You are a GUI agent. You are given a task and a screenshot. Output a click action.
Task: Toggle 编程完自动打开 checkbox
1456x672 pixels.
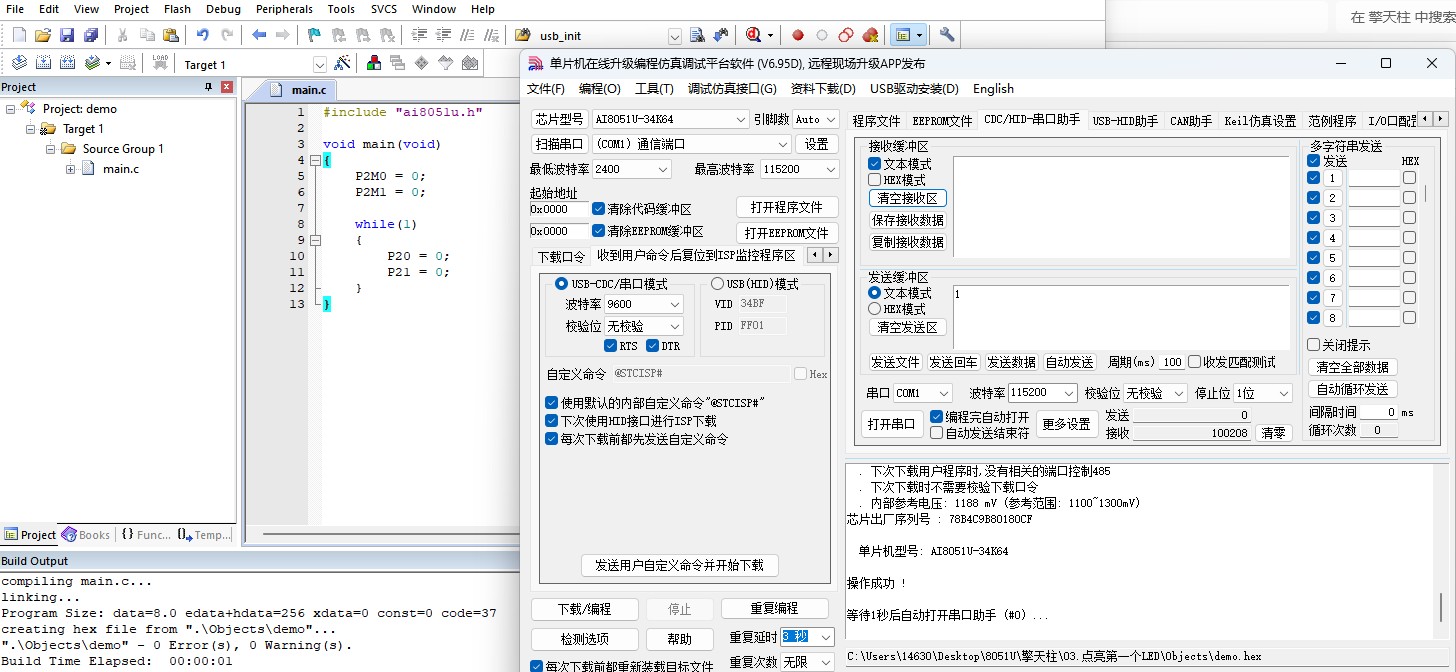tap(937, 416)
